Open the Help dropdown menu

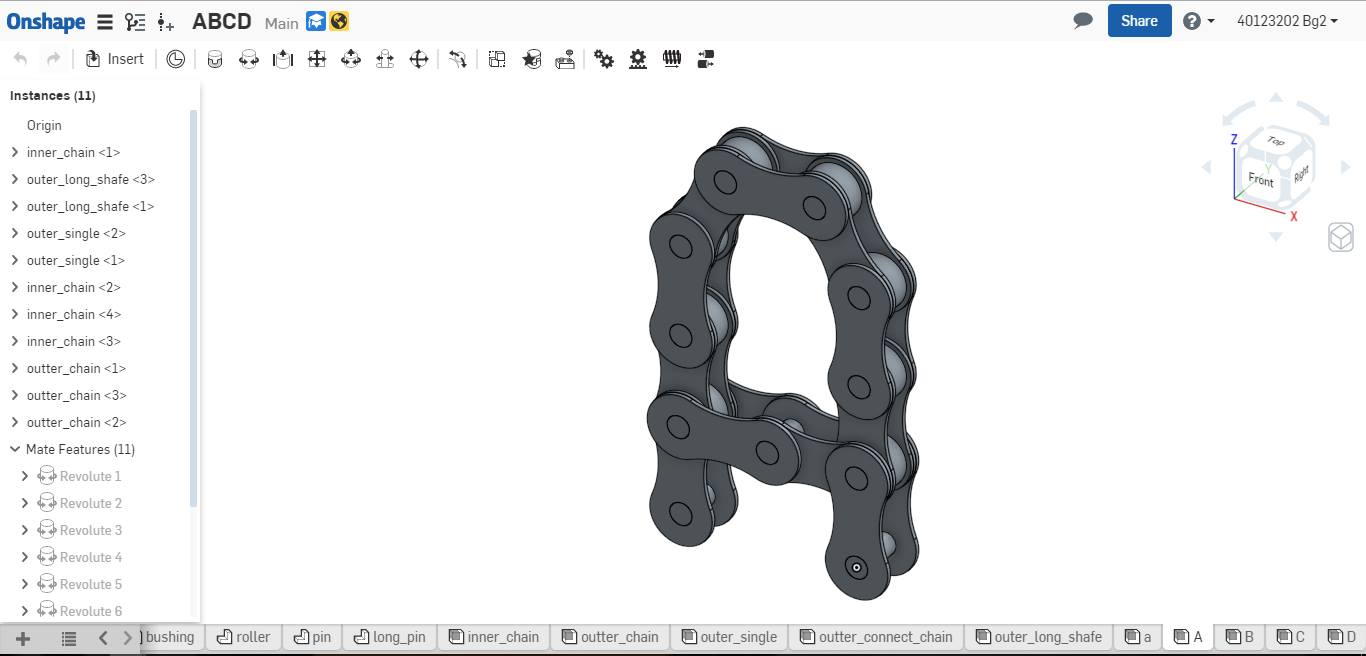point(1199,21)
